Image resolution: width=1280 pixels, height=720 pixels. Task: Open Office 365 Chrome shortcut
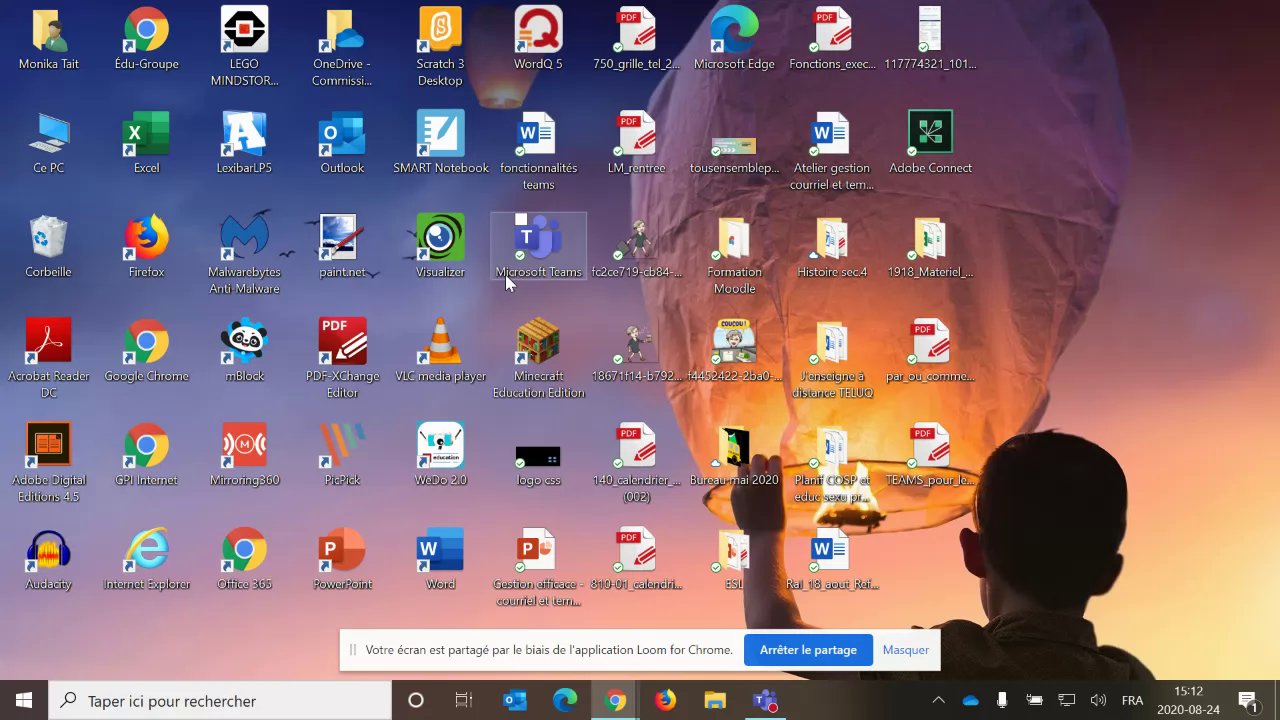(x=244, y=560)
